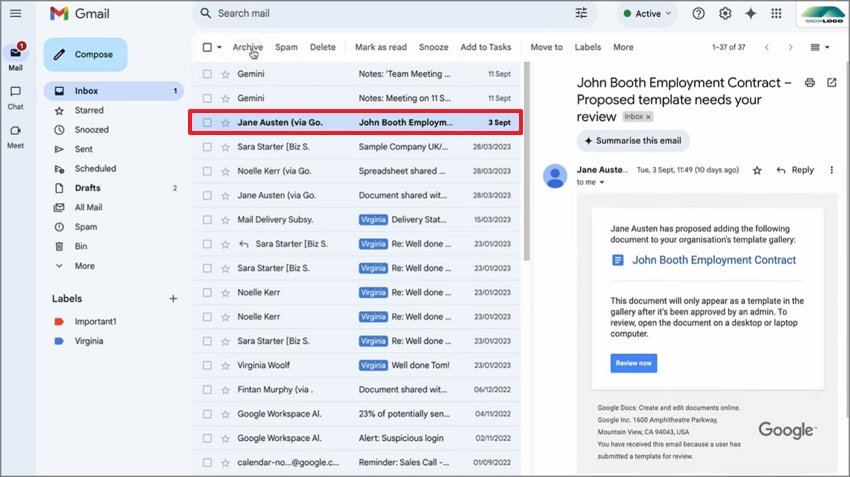Open search filter options icon
Image resolution: width=850 pixels, height=477 pixels.
pos(581,13)
